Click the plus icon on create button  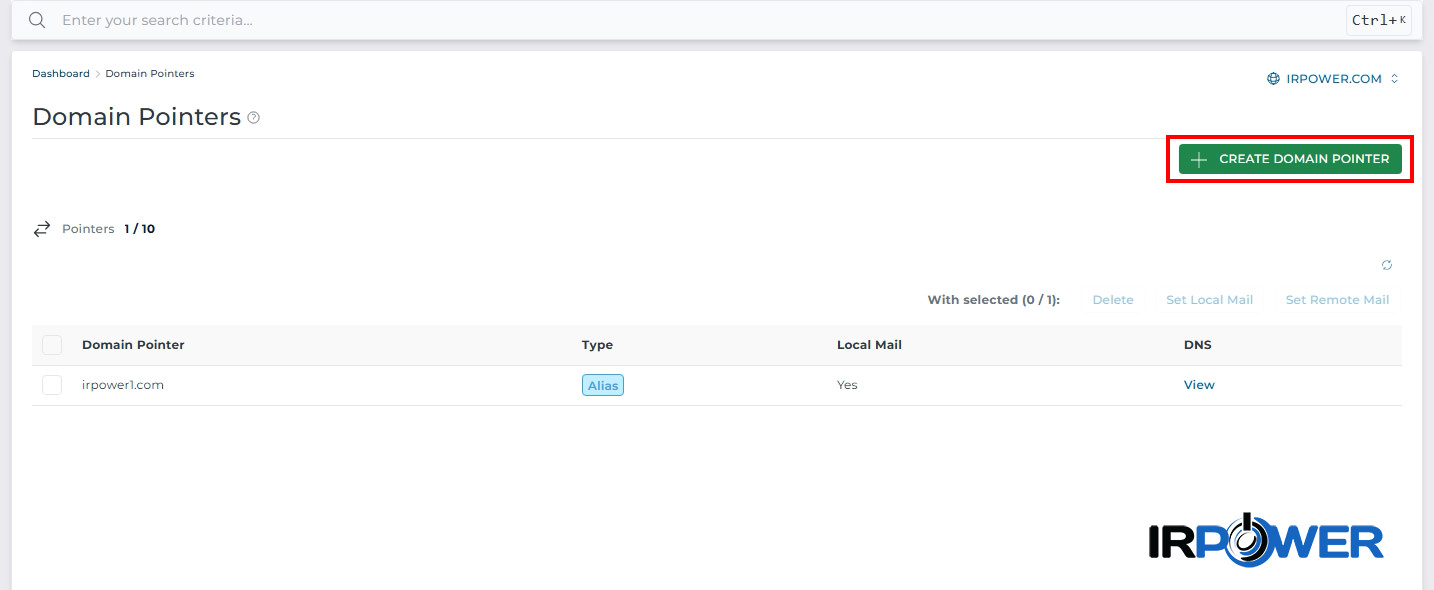coord(1199,159)
